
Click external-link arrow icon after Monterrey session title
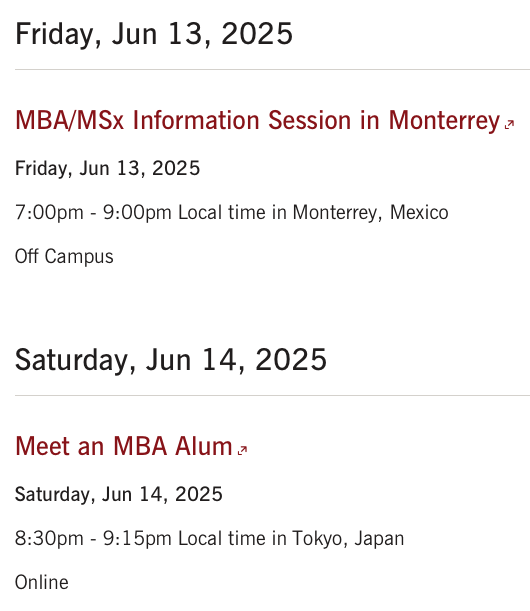(x=509, y=124)
